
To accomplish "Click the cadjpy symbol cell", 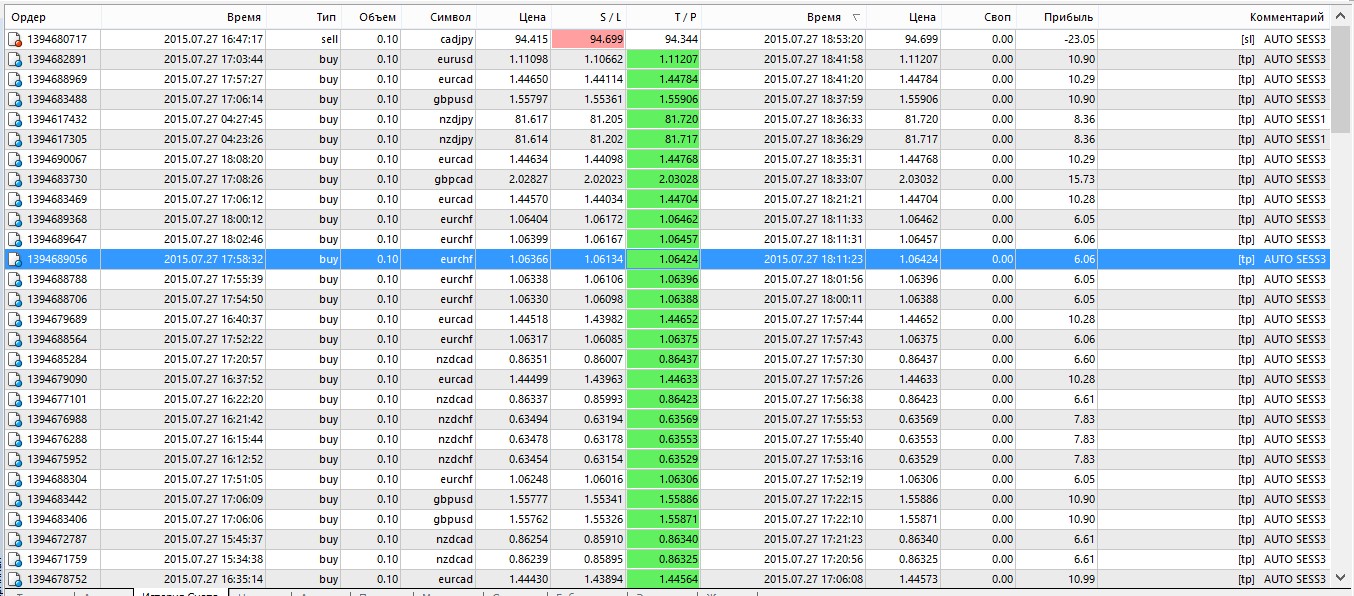I will (457, 39).
